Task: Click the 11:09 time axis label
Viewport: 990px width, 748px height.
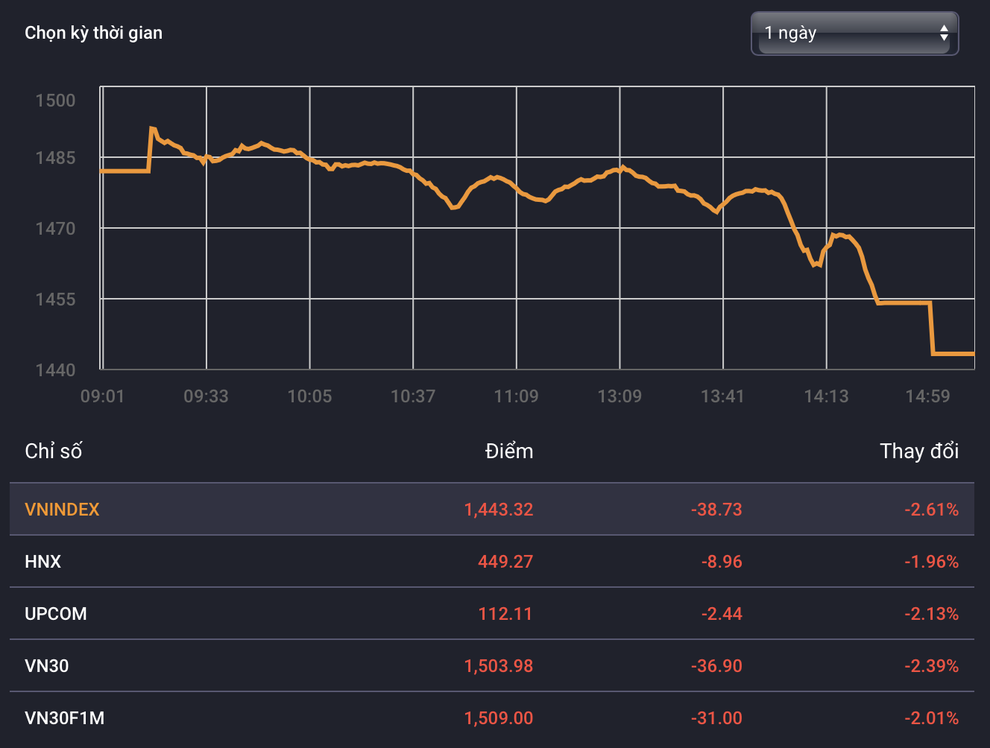Action: [x=516, y=396]
